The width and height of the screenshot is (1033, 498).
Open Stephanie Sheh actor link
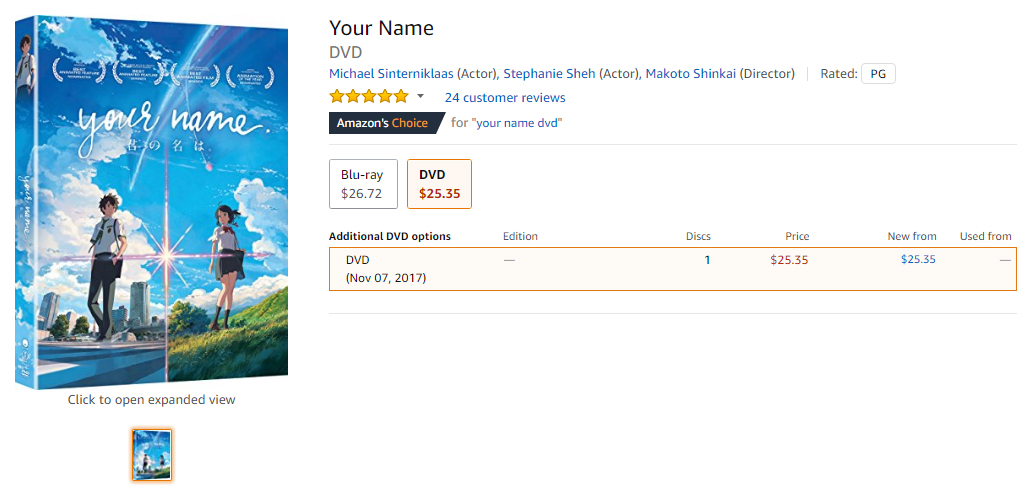pyautogui.click(x=549, y=74)
